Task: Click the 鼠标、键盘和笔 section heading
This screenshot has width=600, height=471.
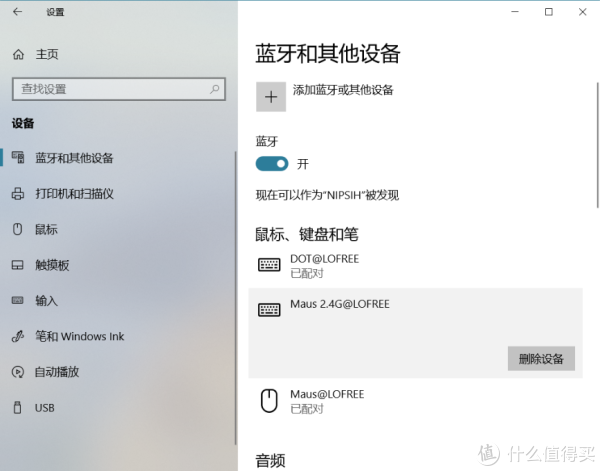Action: coord(307,234)
